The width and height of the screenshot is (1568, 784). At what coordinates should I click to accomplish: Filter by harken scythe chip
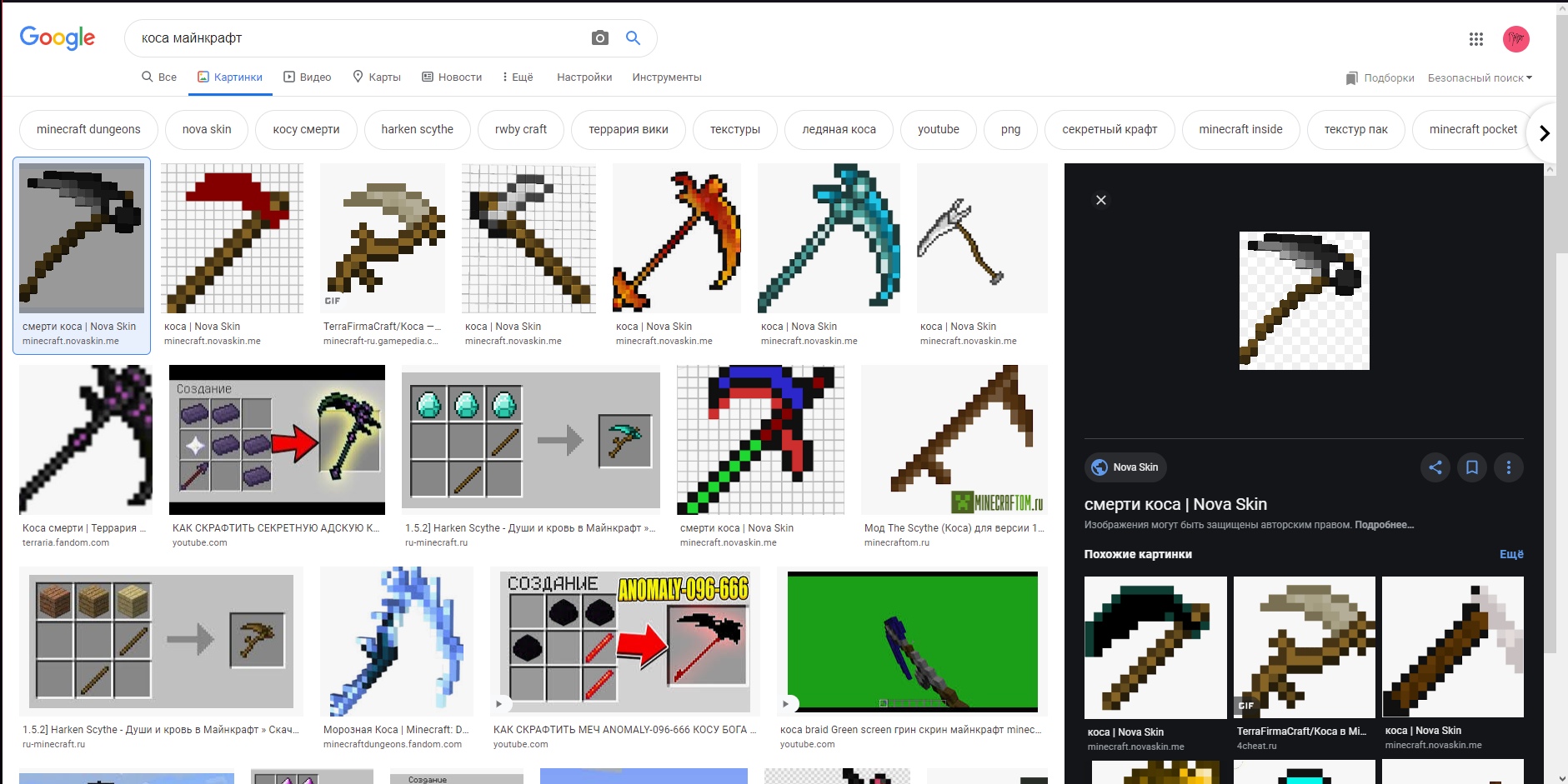pos(418,129)
